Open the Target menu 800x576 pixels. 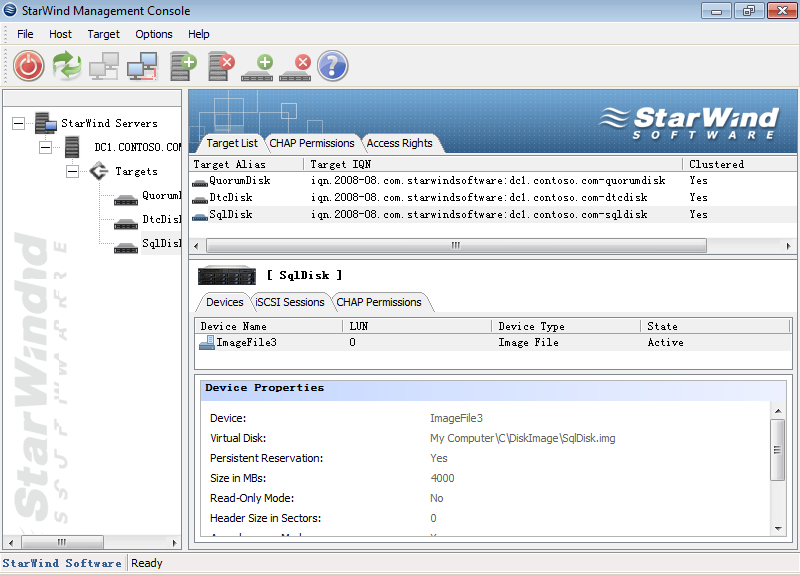point(103,34)
